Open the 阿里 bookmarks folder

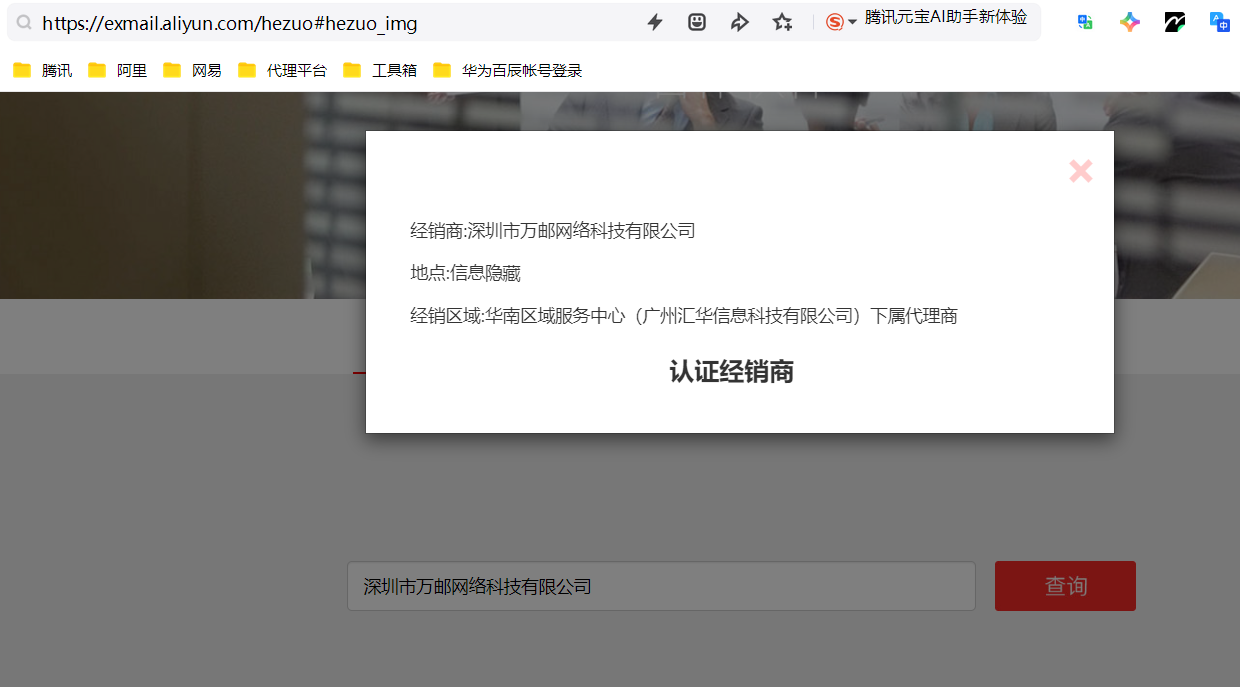coord(118,70)
